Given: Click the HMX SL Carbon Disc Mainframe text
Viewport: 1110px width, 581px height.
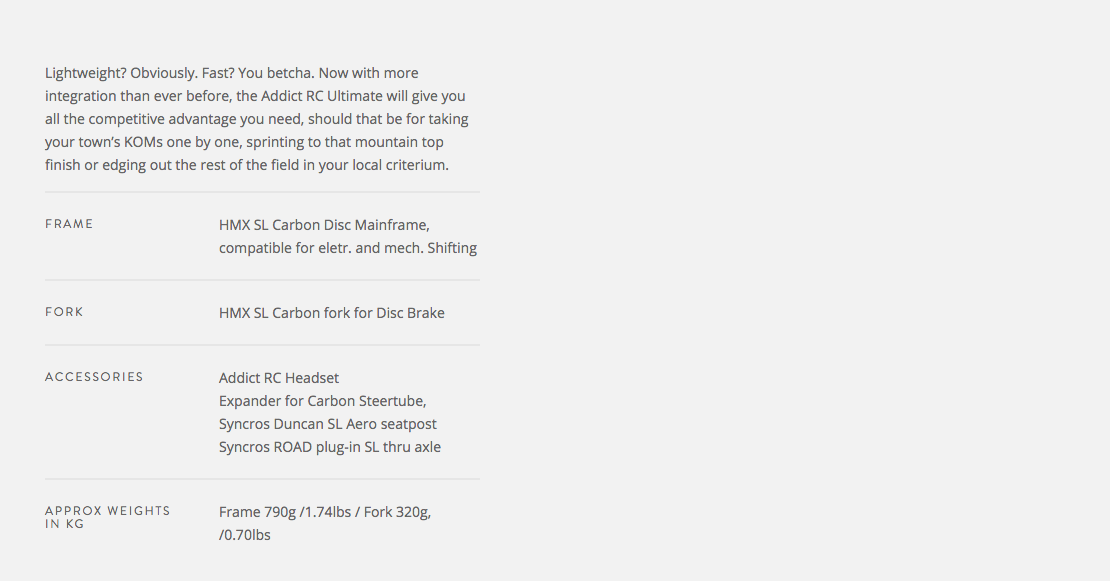Looking at the screenshot, I should tap(324, 225).
